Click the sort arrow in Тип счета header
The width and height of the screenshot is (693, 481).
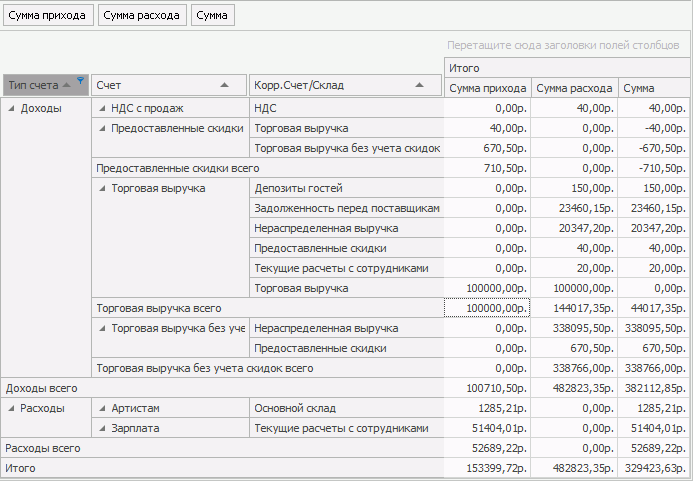(x=67, y=85)
